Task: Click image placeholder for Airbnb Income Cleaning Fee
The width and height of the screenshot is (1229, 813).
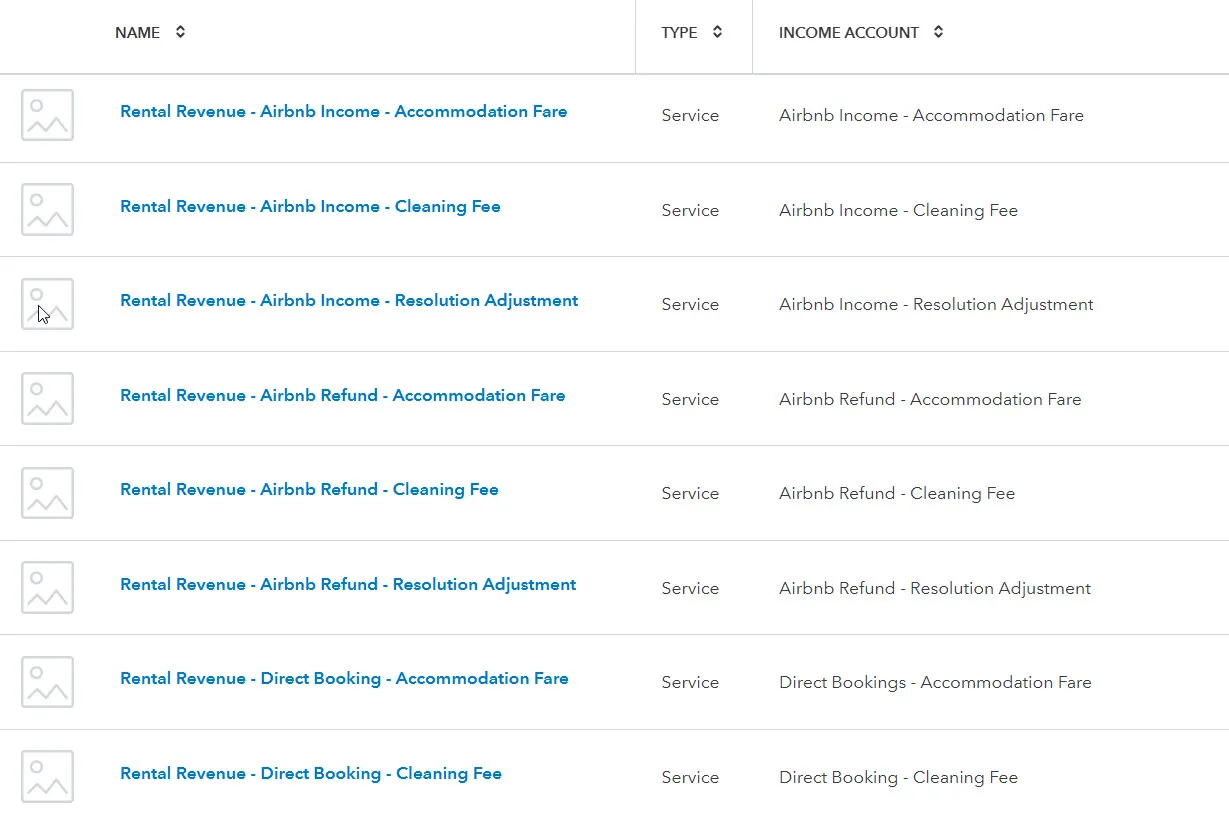Action: 47,209
